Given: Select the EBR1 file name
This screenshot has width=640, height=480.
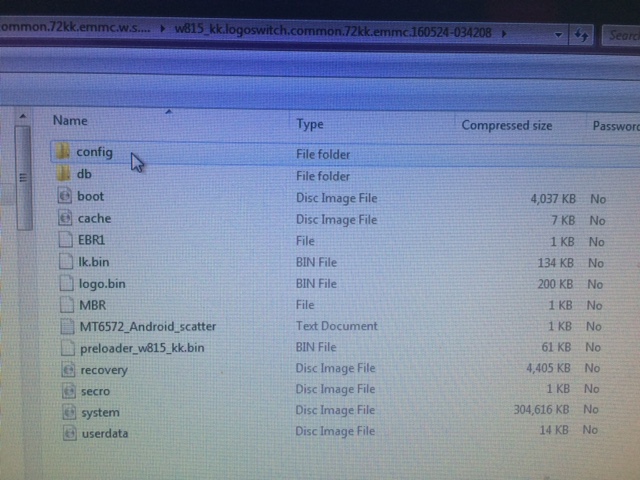Looking at the screenshot, I should [91, 240].
